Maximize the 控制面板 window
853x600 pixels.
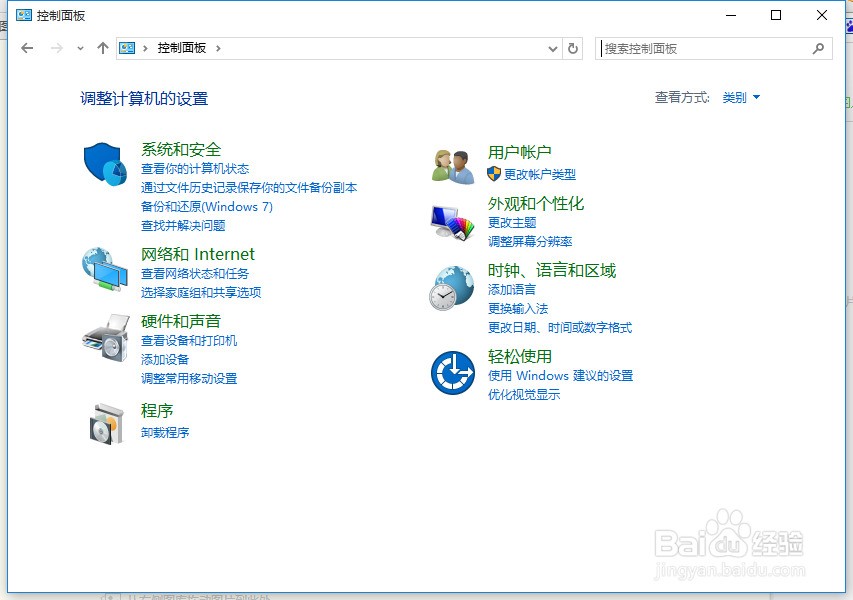point(776,15)
